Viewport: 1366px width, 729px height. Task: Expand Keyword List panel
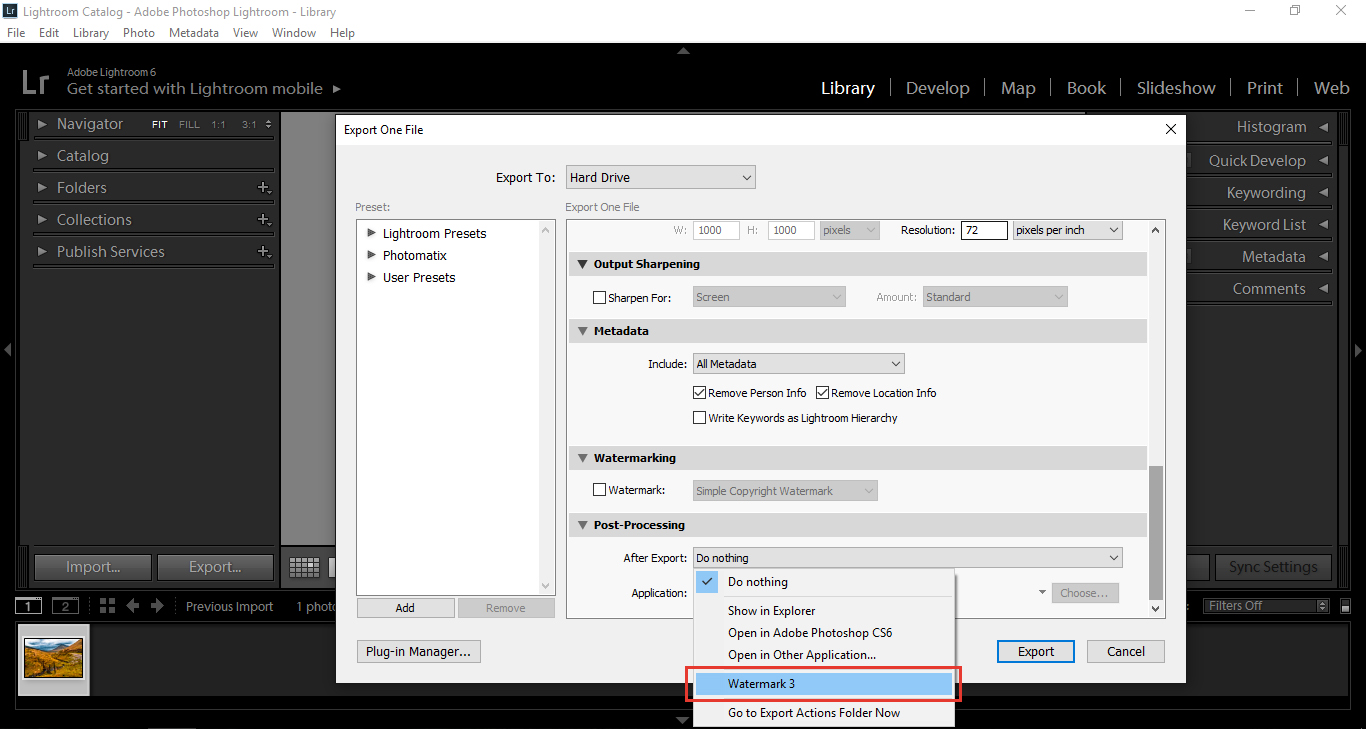1324,225
